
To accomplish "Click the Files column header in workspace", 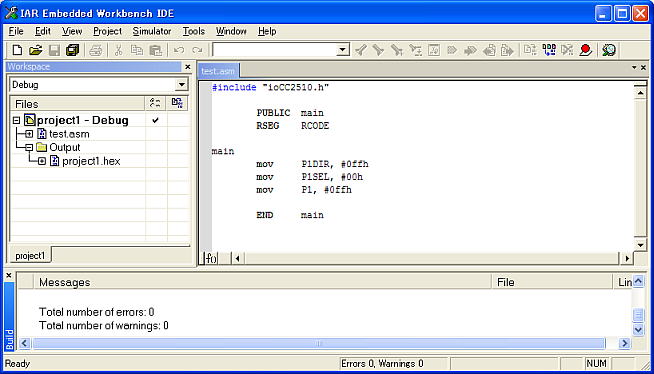I will point(77,103).
